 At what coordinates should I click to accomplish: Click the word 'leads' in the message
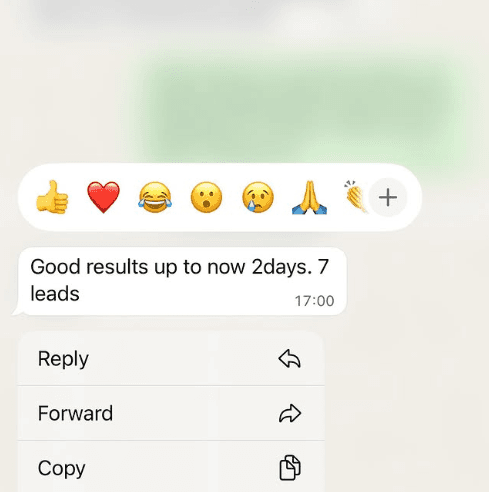click(55, 294)
